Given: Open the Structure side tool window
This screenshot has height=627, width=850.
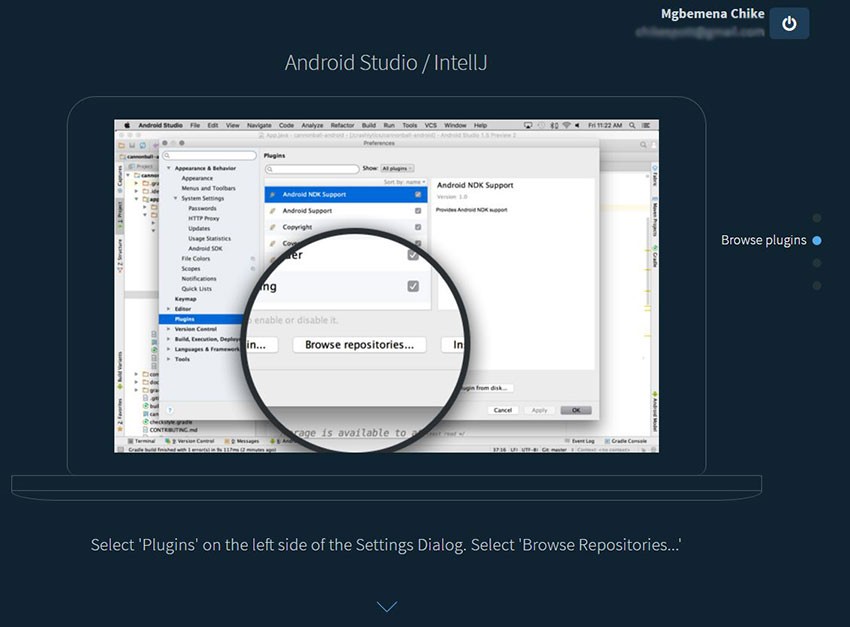Looking at the screenshot, I should point(120,256).
